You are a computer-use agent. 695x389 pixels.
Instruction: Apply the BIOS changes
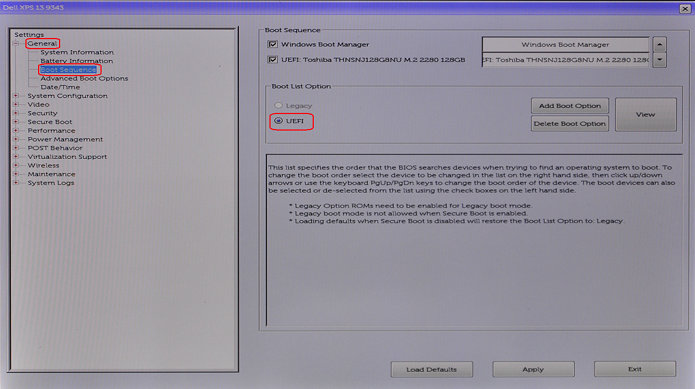(533, 370)
